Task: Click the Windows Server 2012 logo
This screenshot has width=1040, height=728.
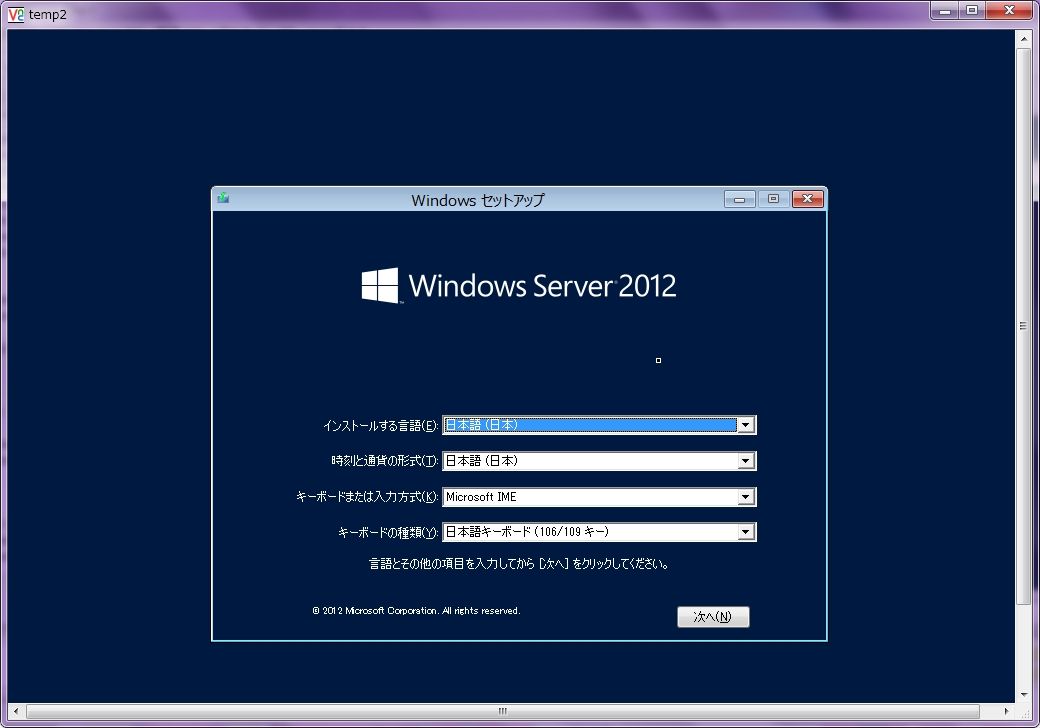Action: coord(519,286)
